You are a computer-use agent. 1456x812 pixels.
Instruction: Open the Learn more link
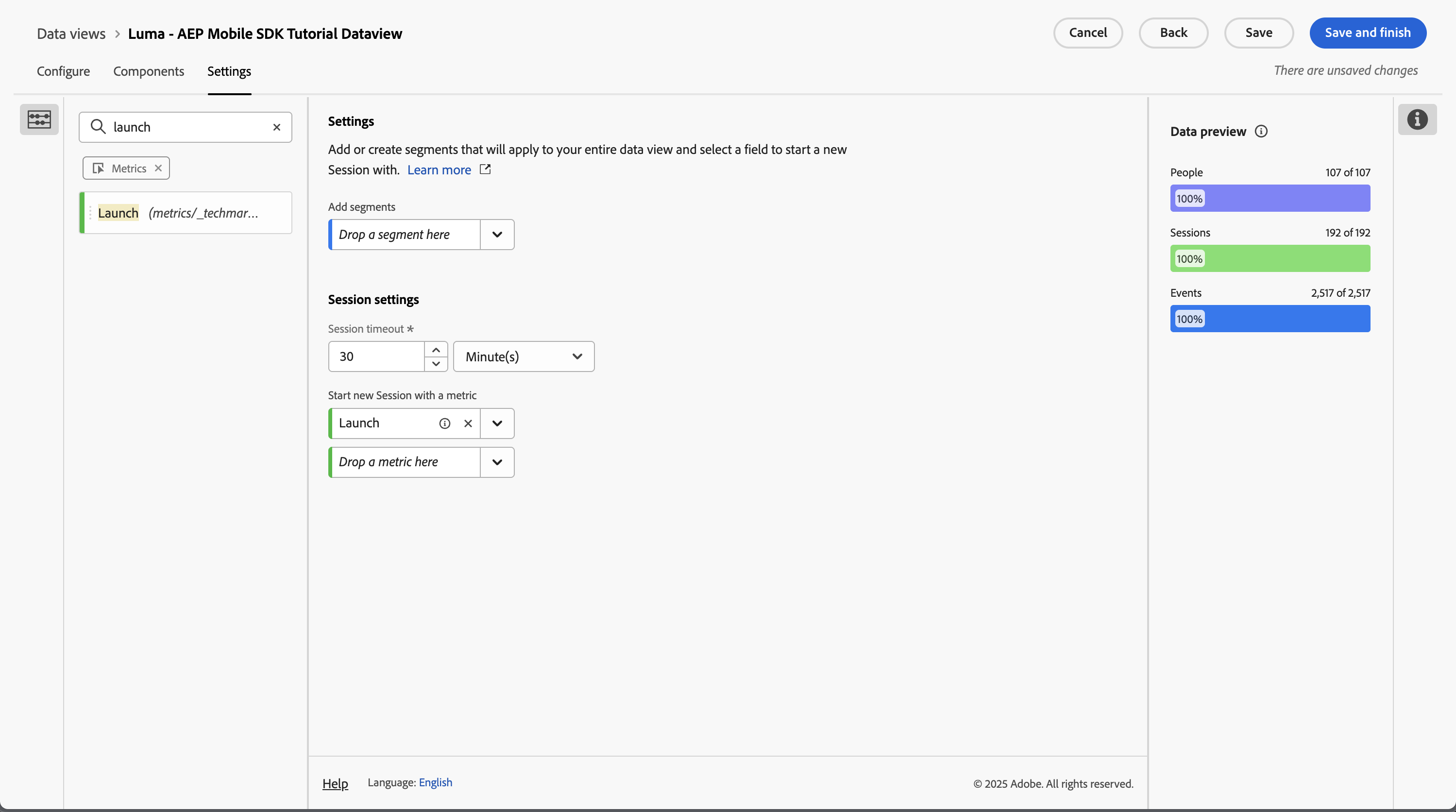click(439, 170)
